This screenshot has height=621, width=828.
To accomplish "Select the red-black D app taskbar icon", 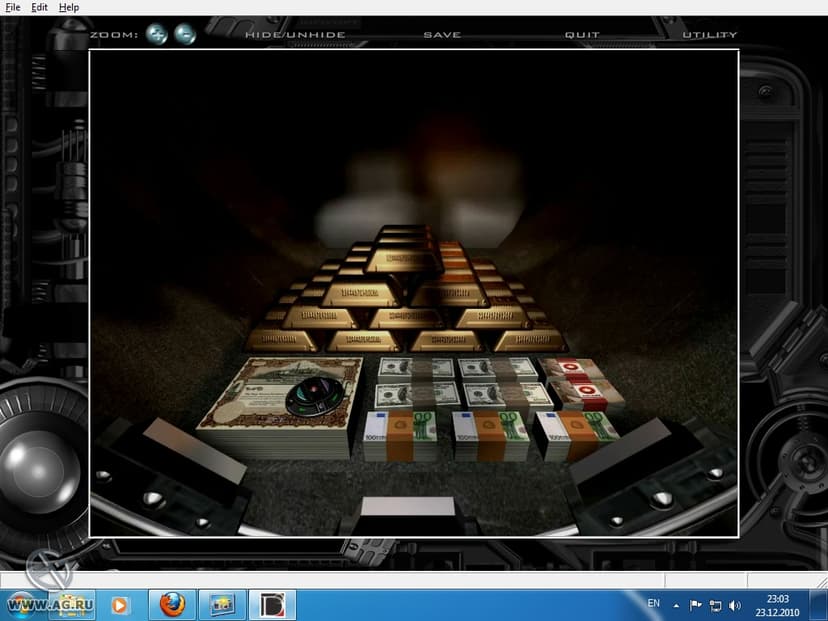I will coord(272,605).
